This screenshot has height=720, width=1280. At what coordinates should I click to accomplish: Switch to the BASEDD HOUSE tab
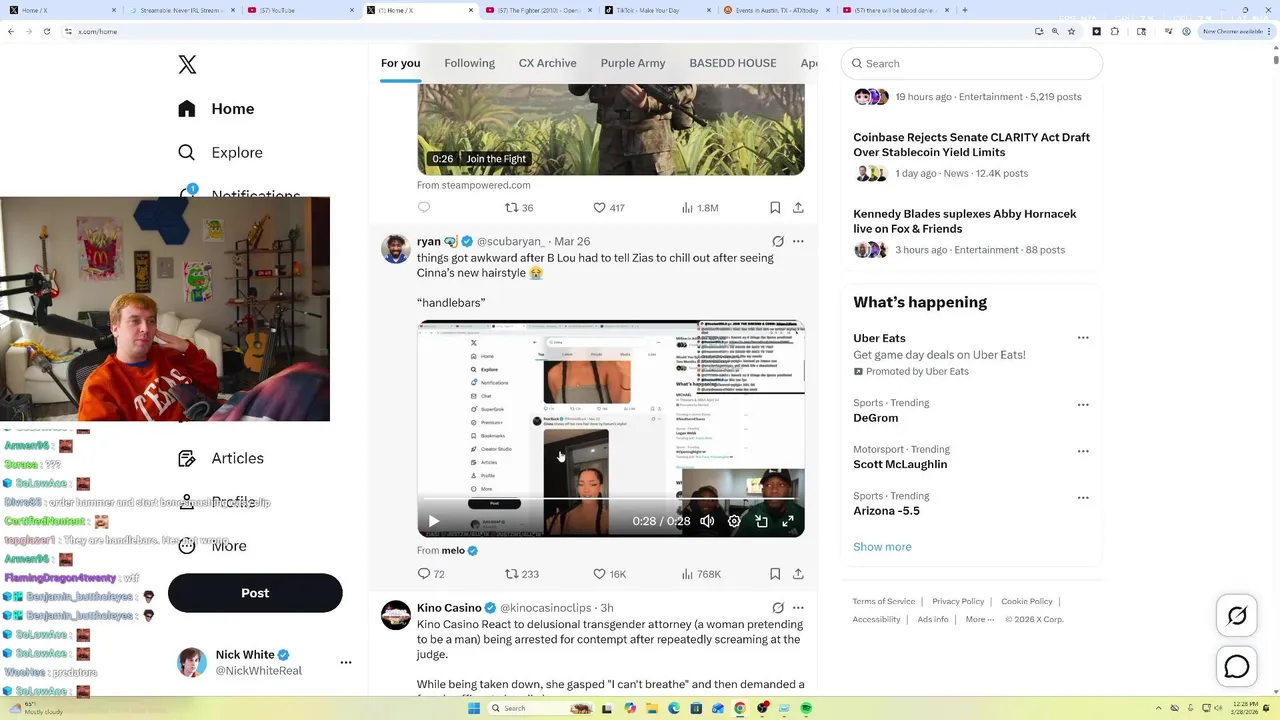tap(732, 63)
